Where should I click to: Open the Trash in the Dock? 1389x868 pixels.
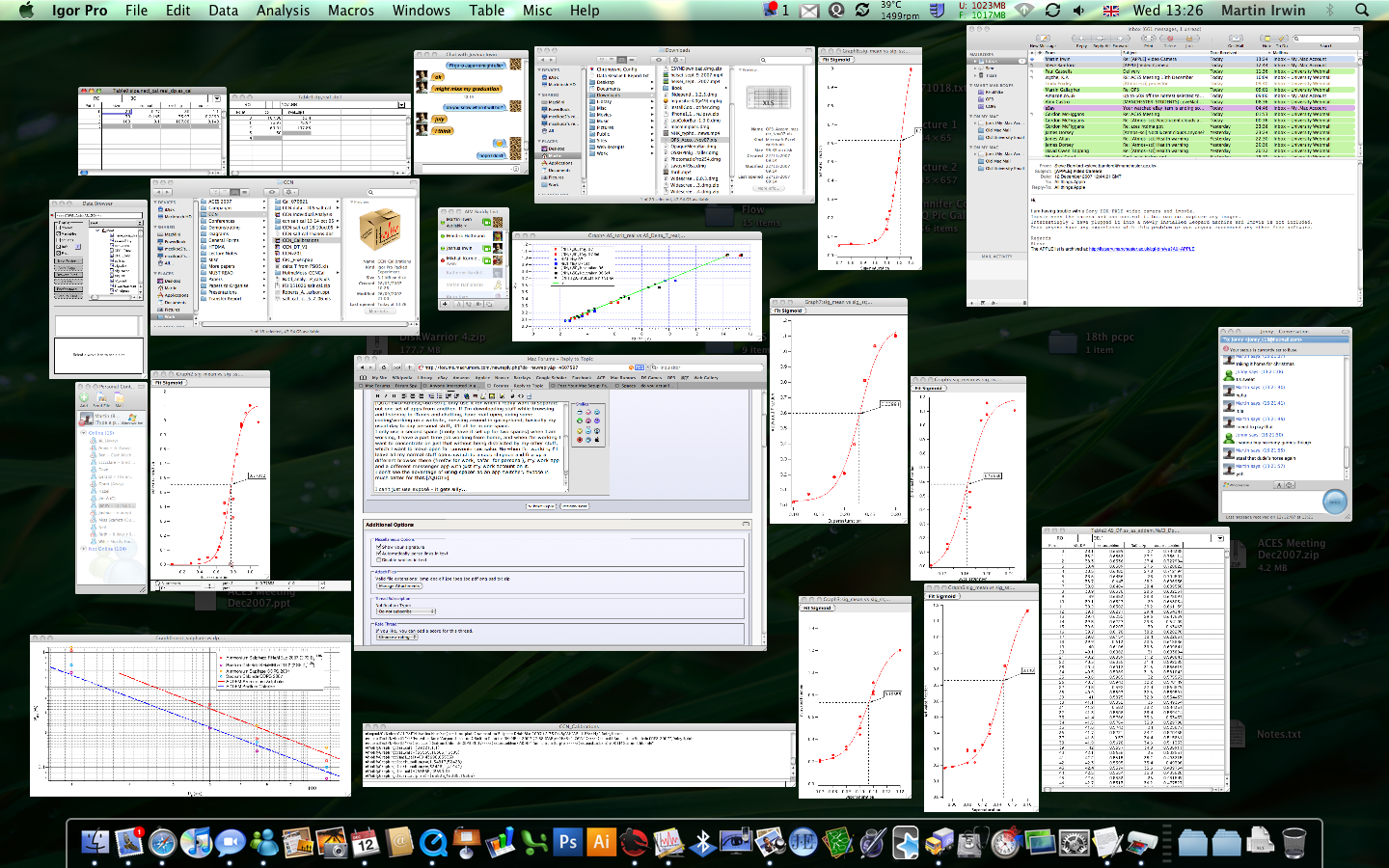pos(1294,843)
